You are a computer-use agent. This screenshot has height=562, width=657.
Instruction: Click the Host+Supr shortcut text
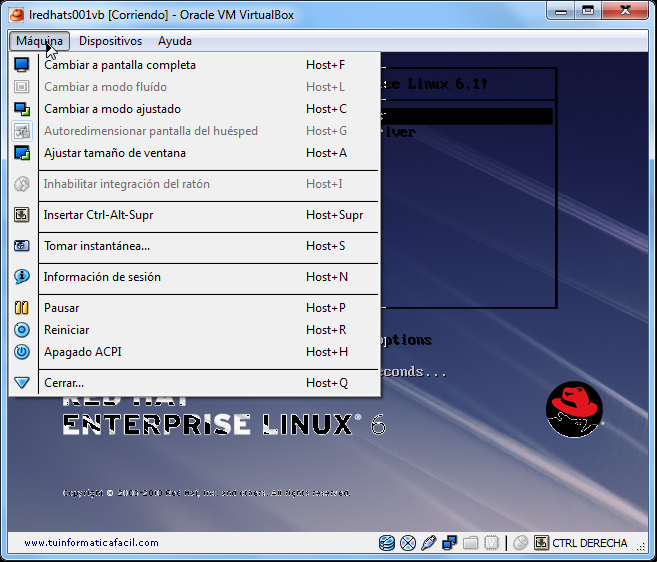[x=334, y=215]
